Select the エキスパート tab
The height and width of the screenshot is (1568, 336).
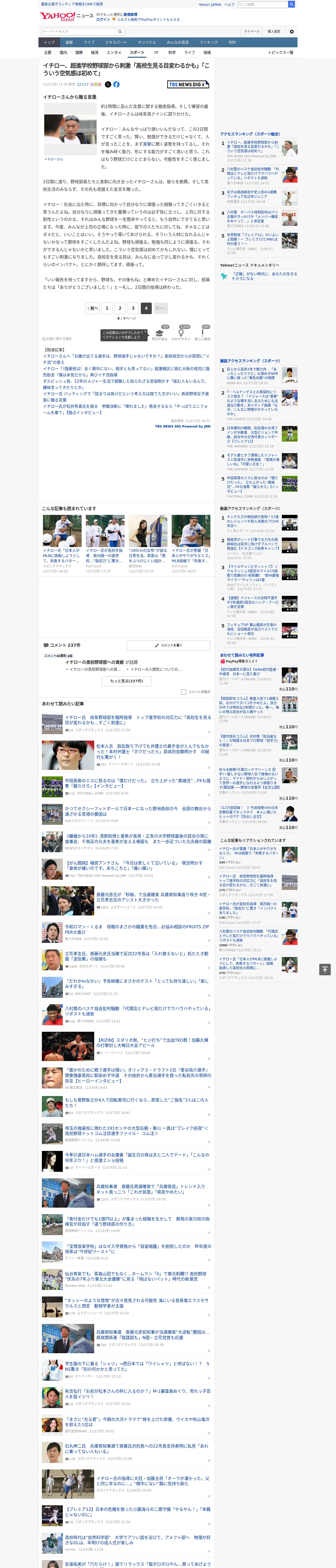coord(116,43)
